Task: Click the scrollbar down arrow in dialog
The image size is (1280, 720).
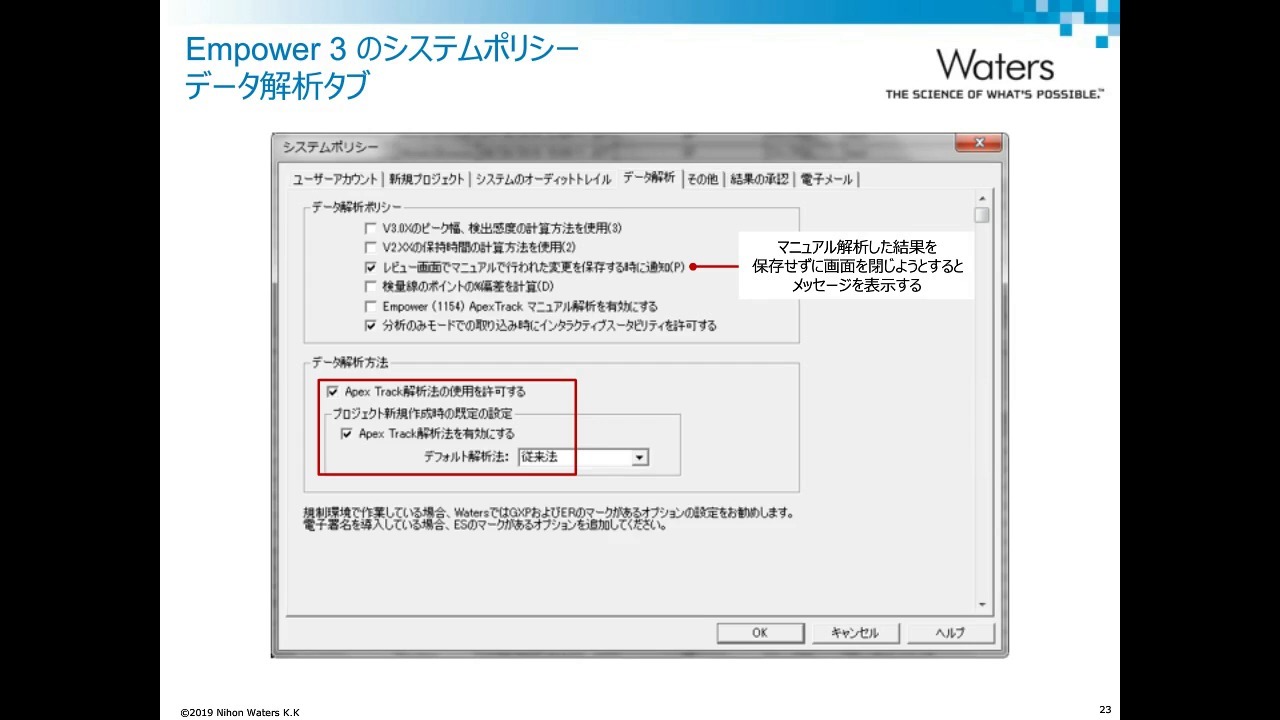Action: click(x=982, y=605)
